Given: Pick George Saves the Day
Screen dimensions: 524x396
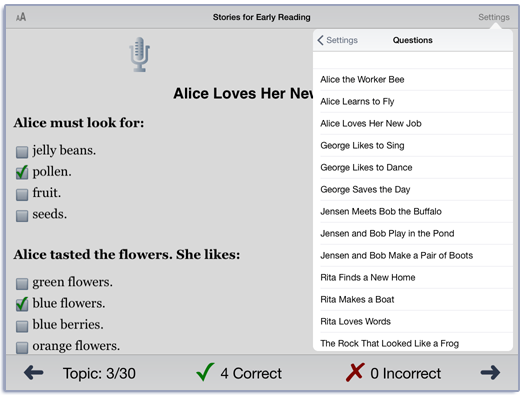Looking at the screenshot, I should pos(413,189).
